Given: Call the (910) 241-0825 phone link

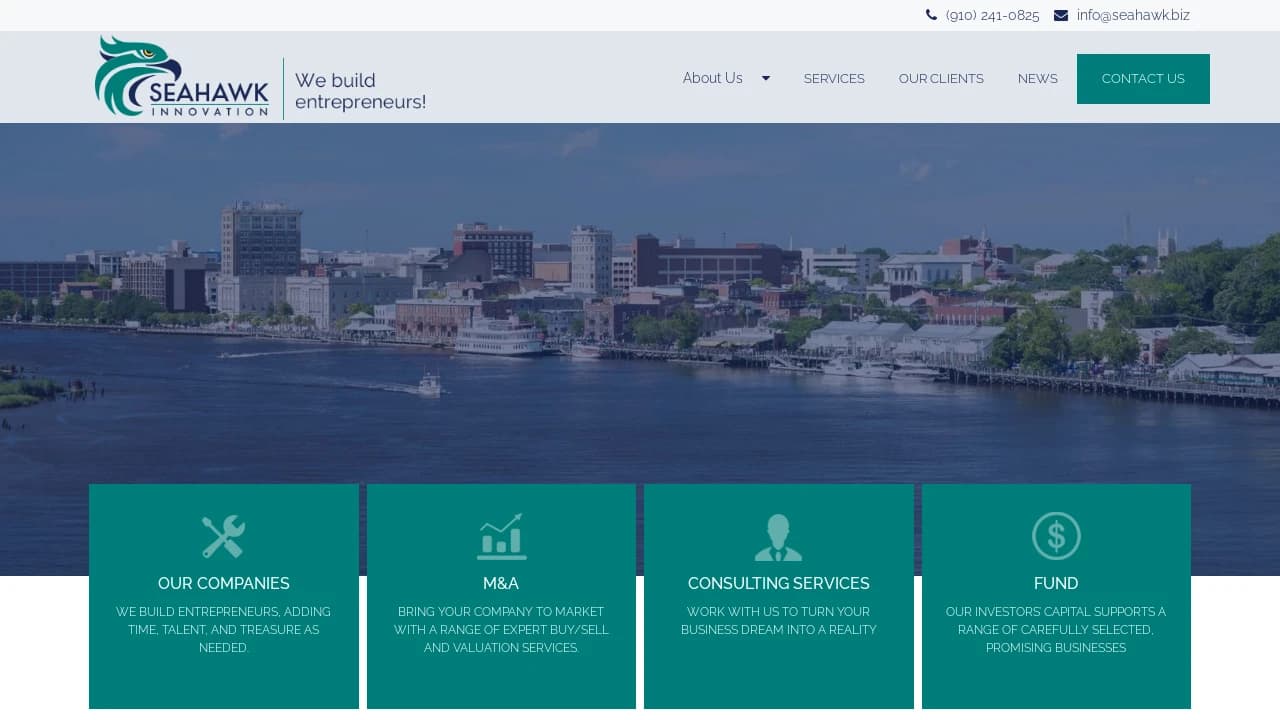Looking at the screenshot, I should click(992, 15).
